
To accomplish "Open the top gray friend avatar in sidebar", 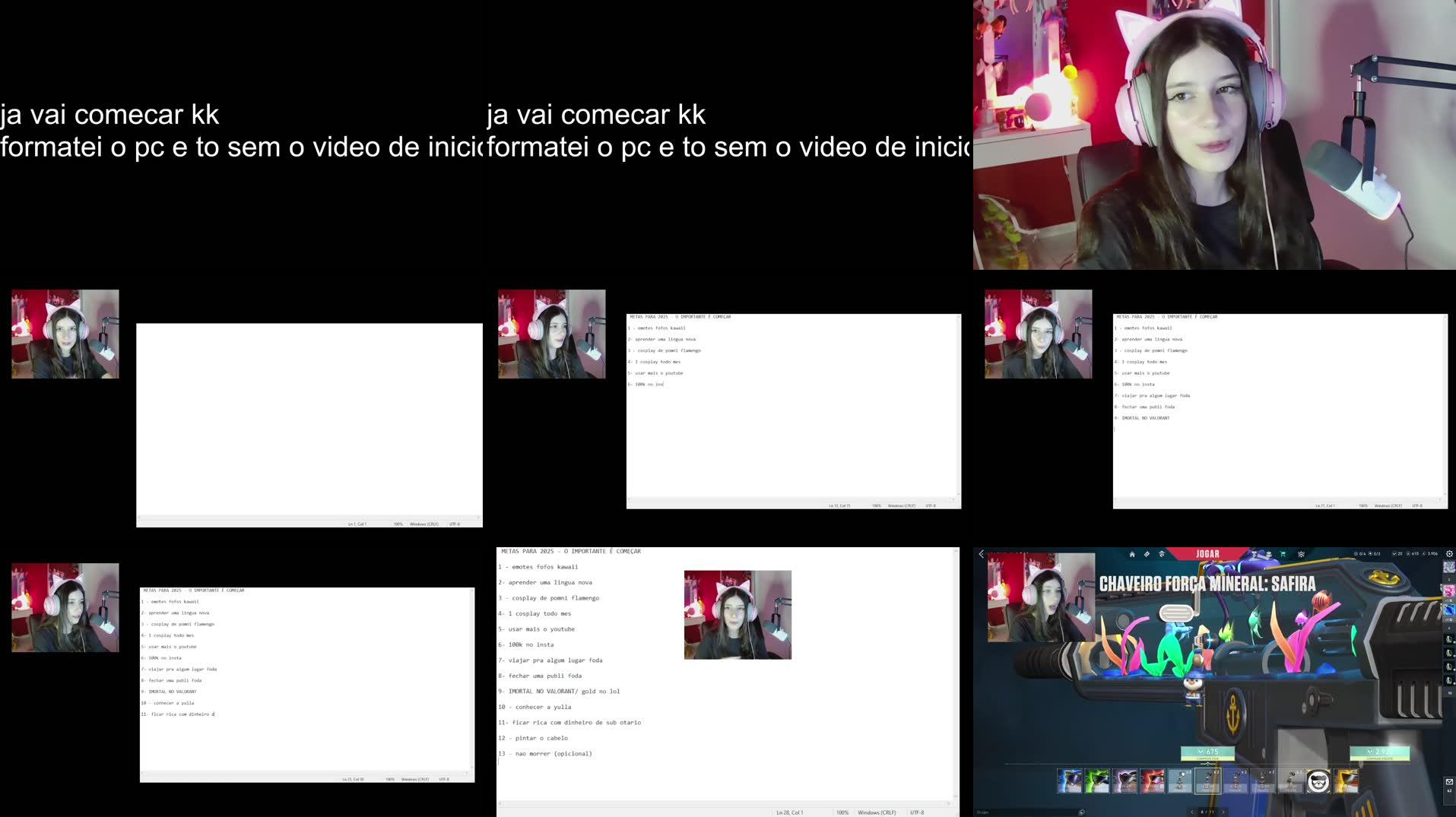I will click(x=1449, y=567).
